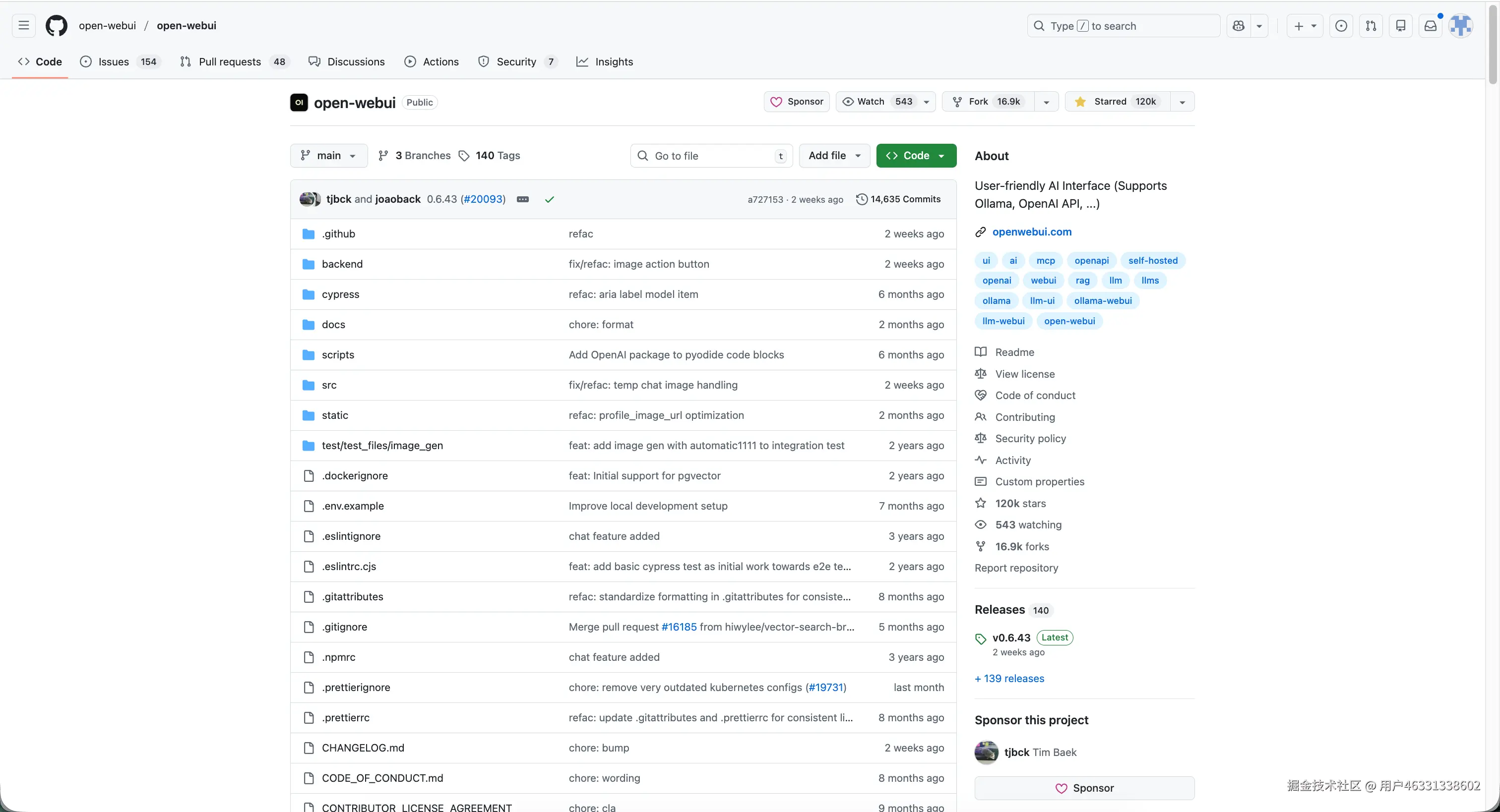Click the green commit status checkmark
Viewport: 1500px width, 812px height.
pyautogui.click(x=549, y=199)
